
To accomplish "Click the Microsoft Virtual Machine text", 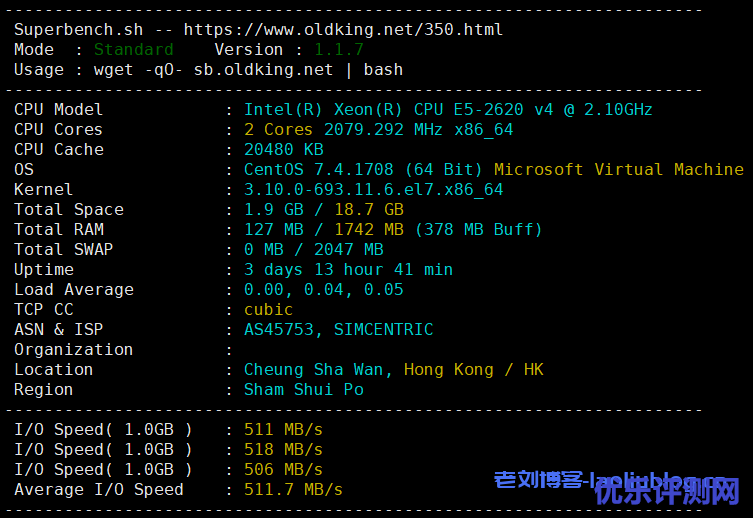I will (618, 169).
